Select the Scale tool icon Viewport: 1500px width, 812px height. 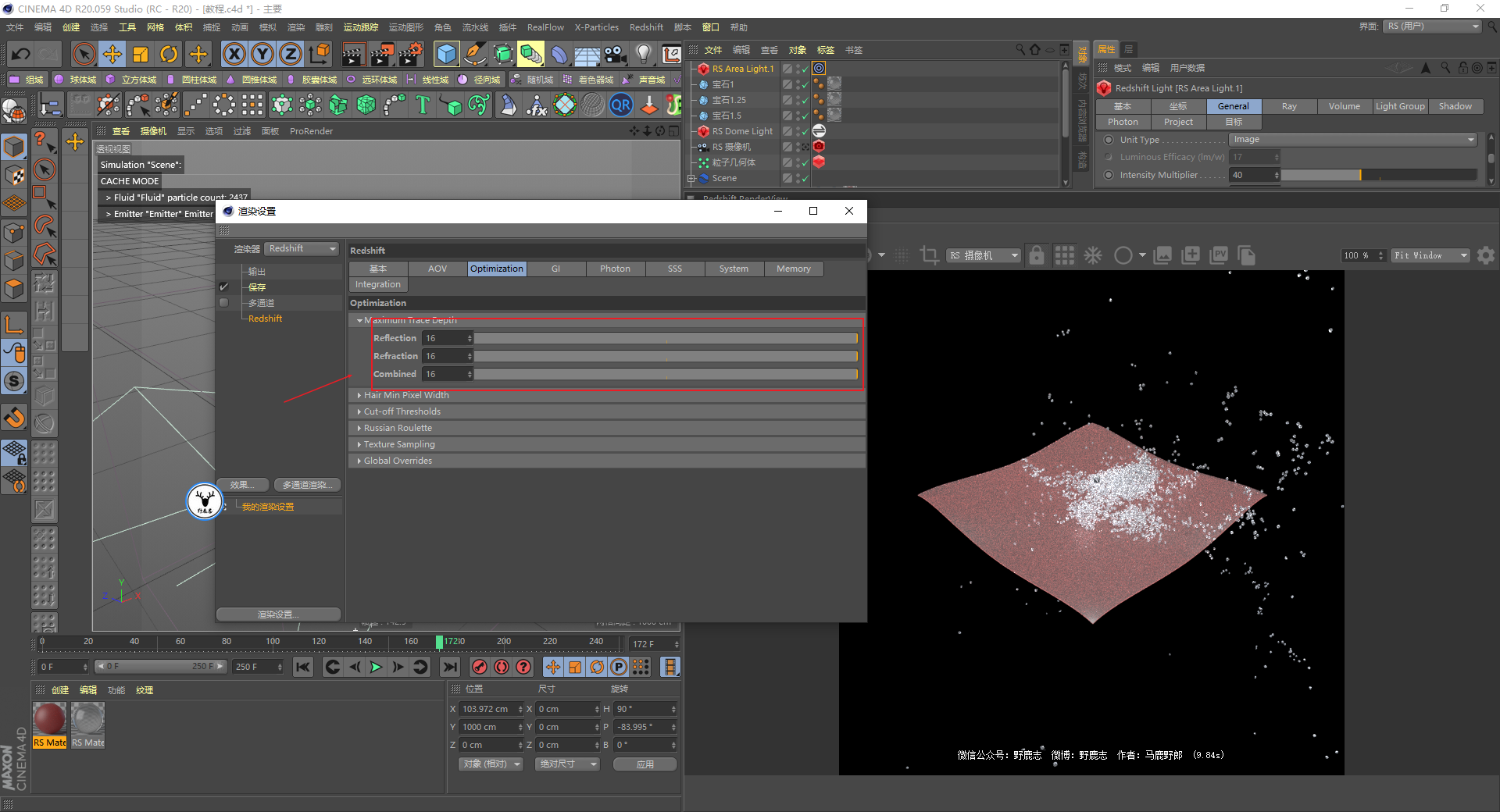click(141, 54)
